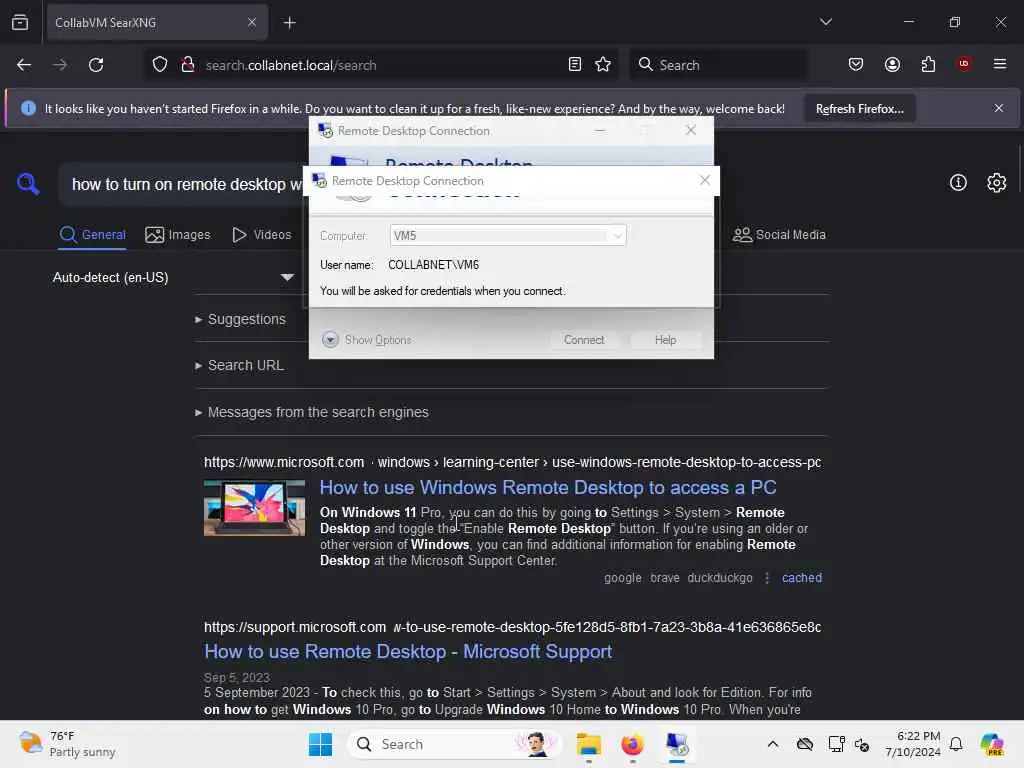Open the Windows Start button
Viewport: 1024px width, 768px height.
[x=321, y=744]
